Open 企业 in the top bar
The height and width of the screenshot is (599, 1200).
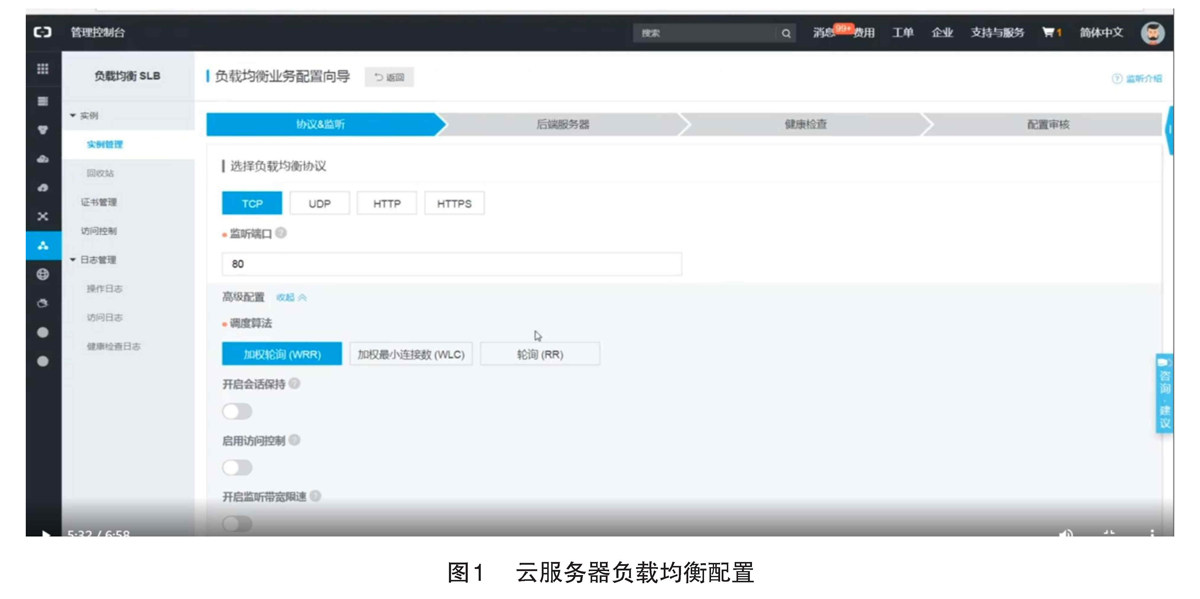tap(942, 33)
